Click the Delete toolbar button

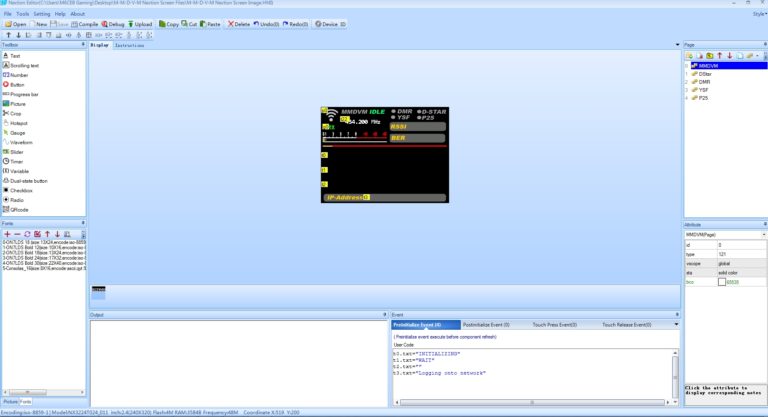pos(240,23)
